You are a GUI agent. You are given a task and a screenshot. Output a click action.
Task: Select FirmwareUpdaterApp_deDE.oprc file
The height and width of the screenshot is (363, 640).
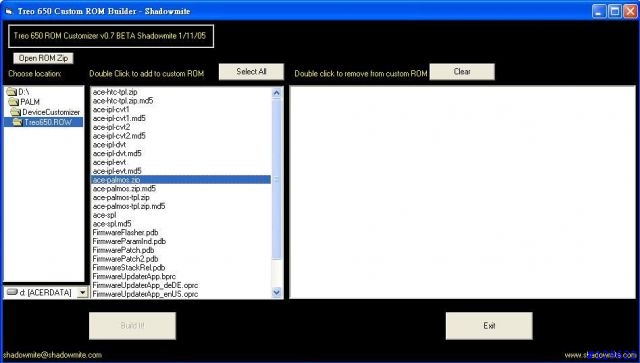point(145,285)
